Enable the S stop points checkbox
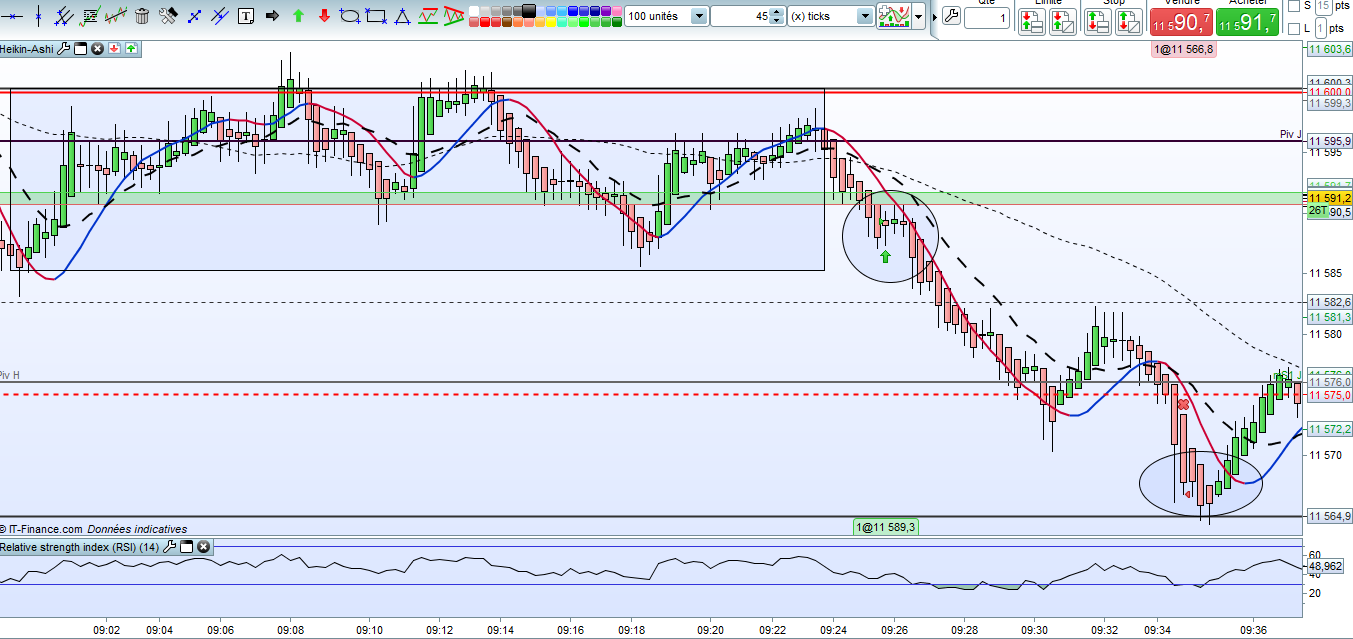This screenshot has width=1353, height=639. click(x=1293, y=6)
